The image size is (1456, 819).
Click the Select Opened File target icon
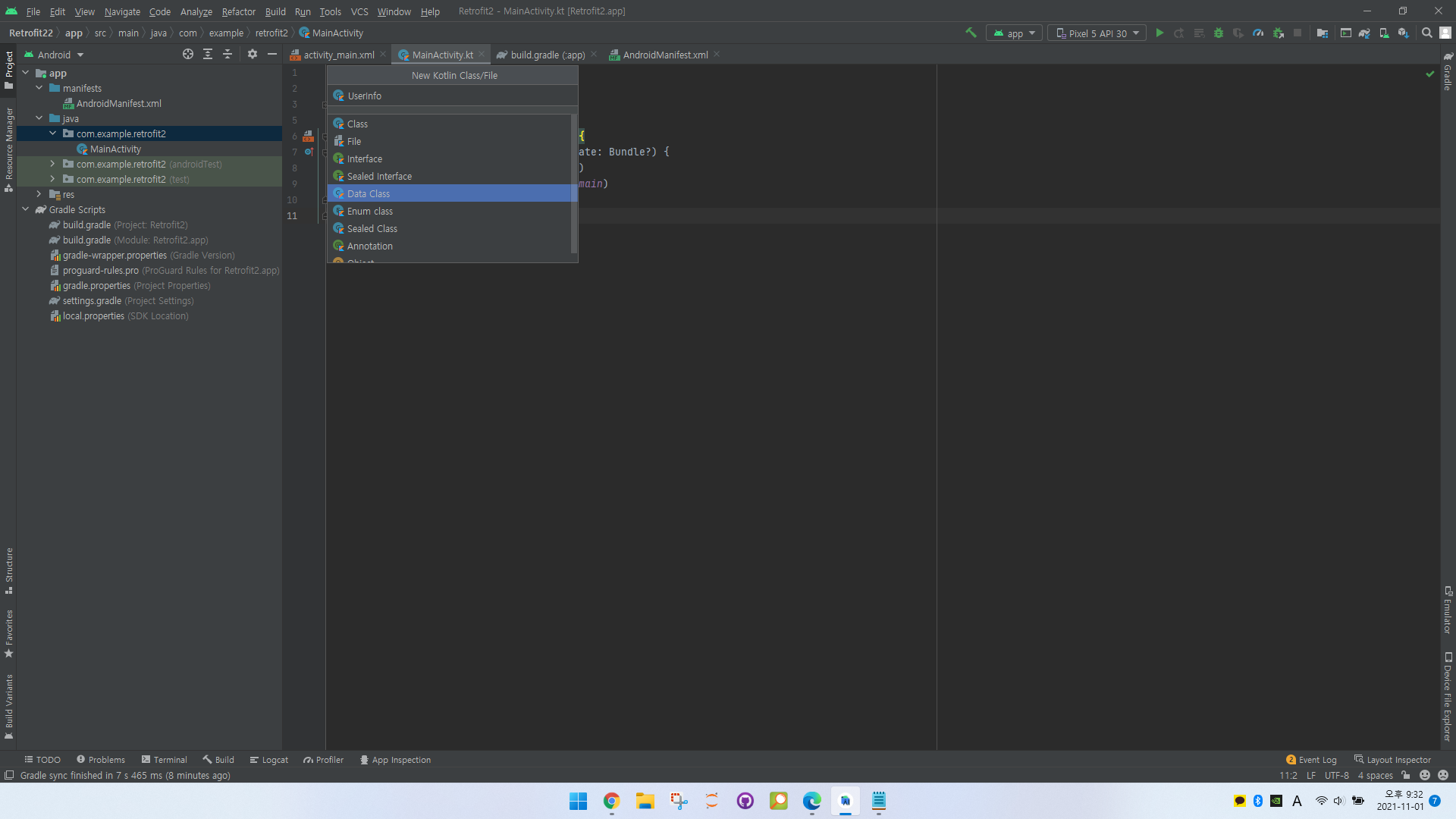pyautogui.click(x=187, y=54)
